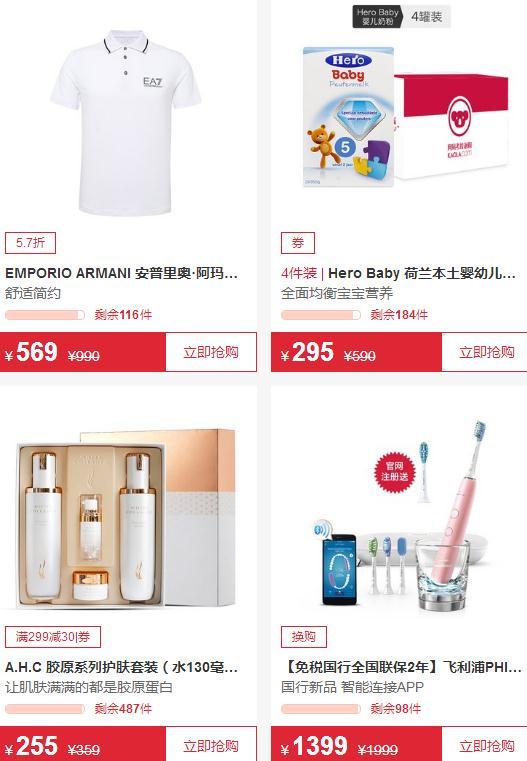Click 立即抢购 for the ¥569 Armani shirt
Viewport: 527px width, 761px height.
211,352
